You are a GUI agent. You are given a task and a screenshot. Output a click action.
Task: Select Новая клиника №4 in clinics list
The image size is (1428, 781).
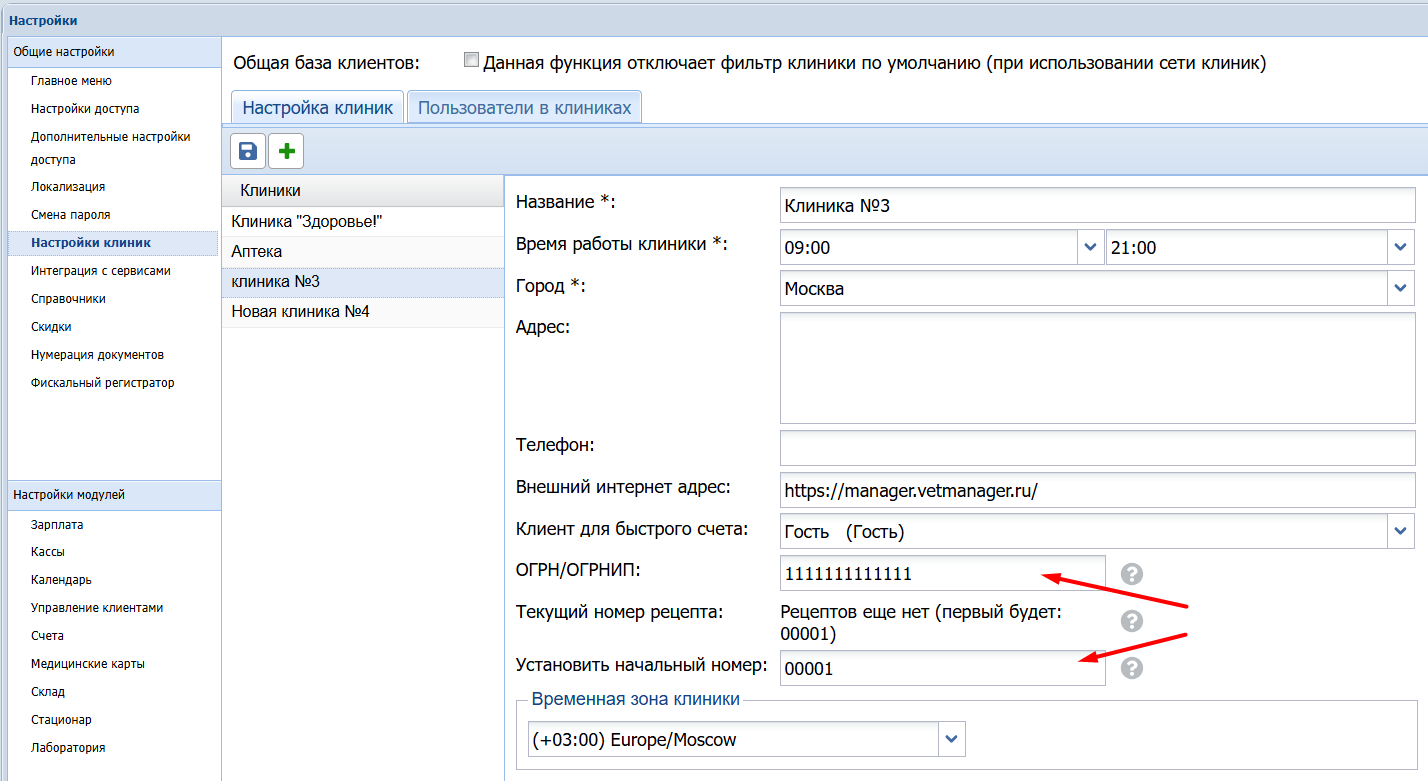300,312
